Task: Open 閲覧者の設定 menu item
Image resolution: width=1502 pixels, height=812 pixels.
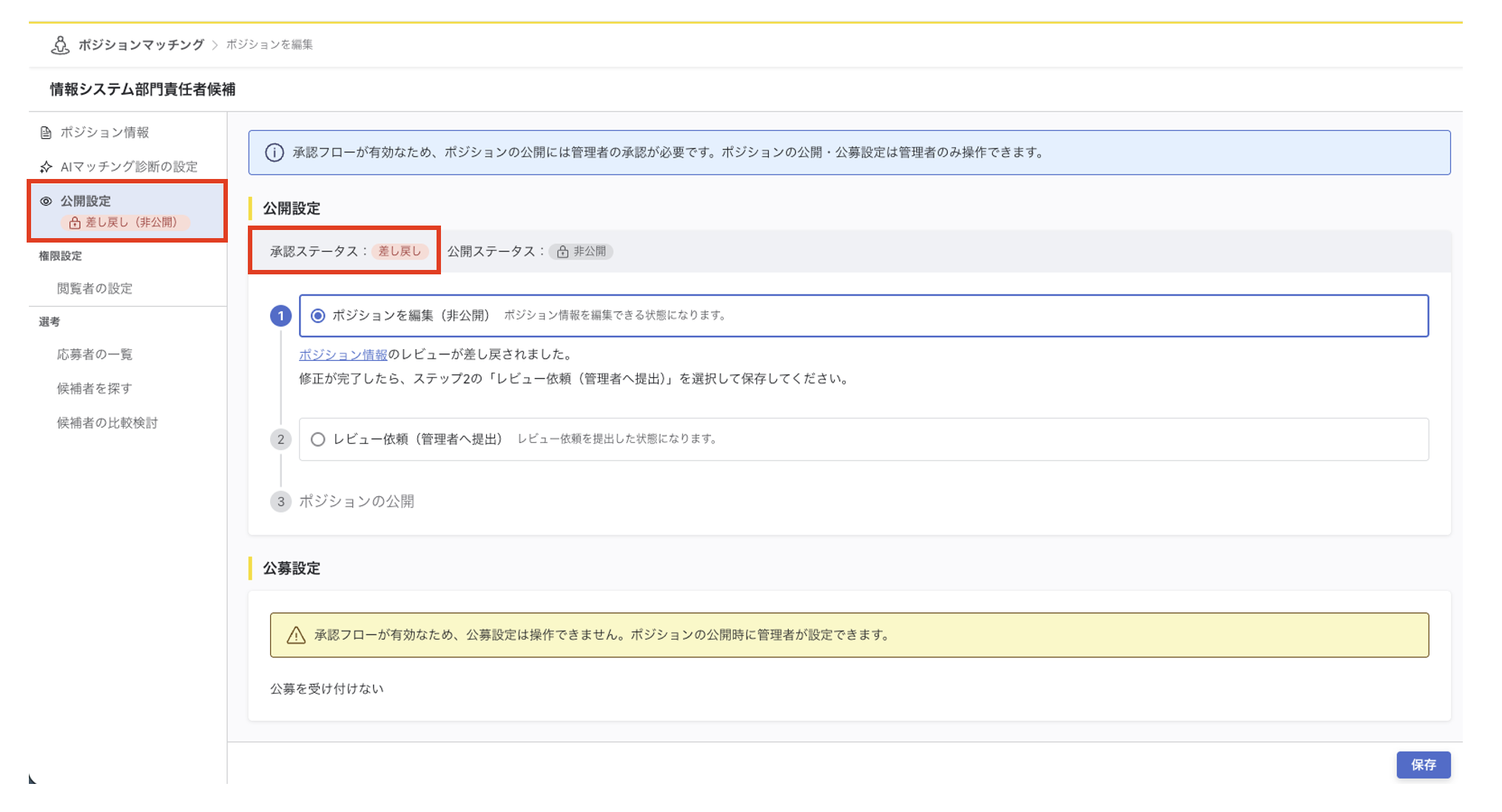Action: pos(95,288)
